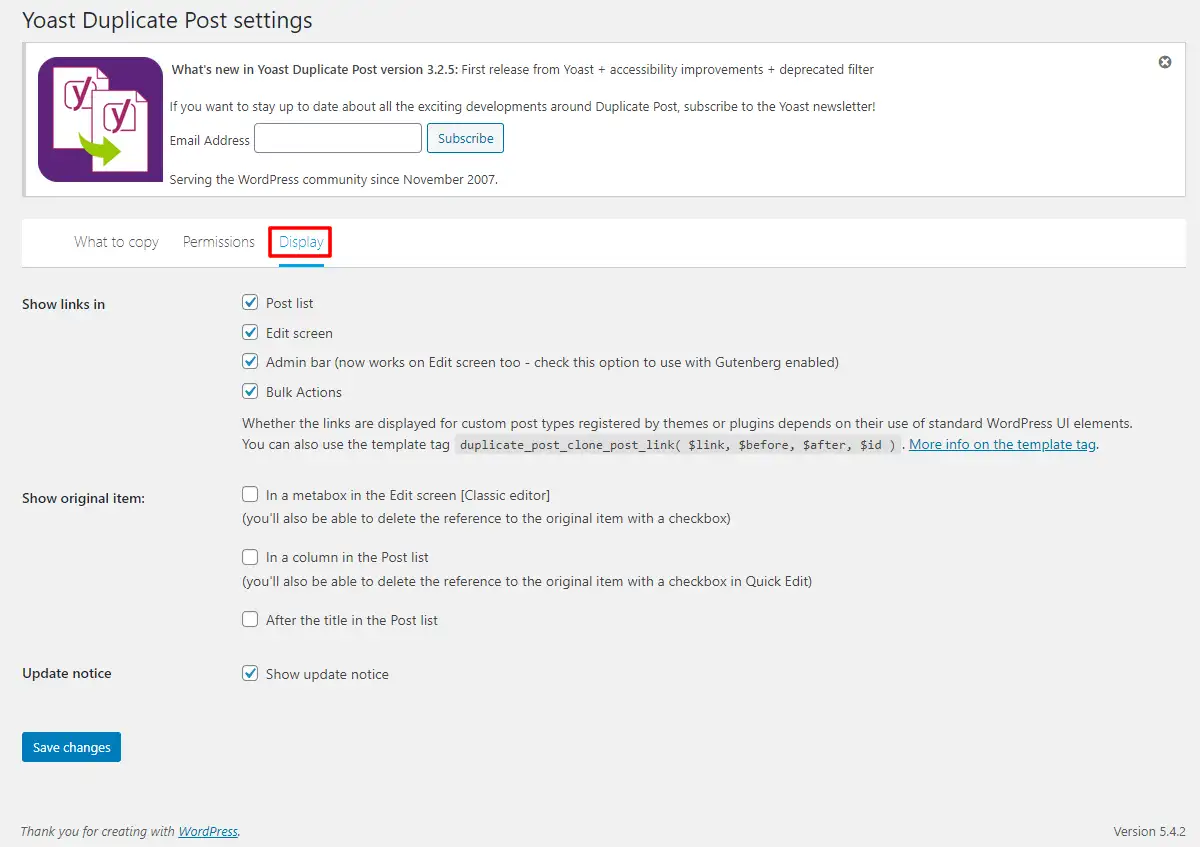The image size is (1200, 847).
Task: Uncheck the Bulk Actions checkbox
Action: click(250, 392)
